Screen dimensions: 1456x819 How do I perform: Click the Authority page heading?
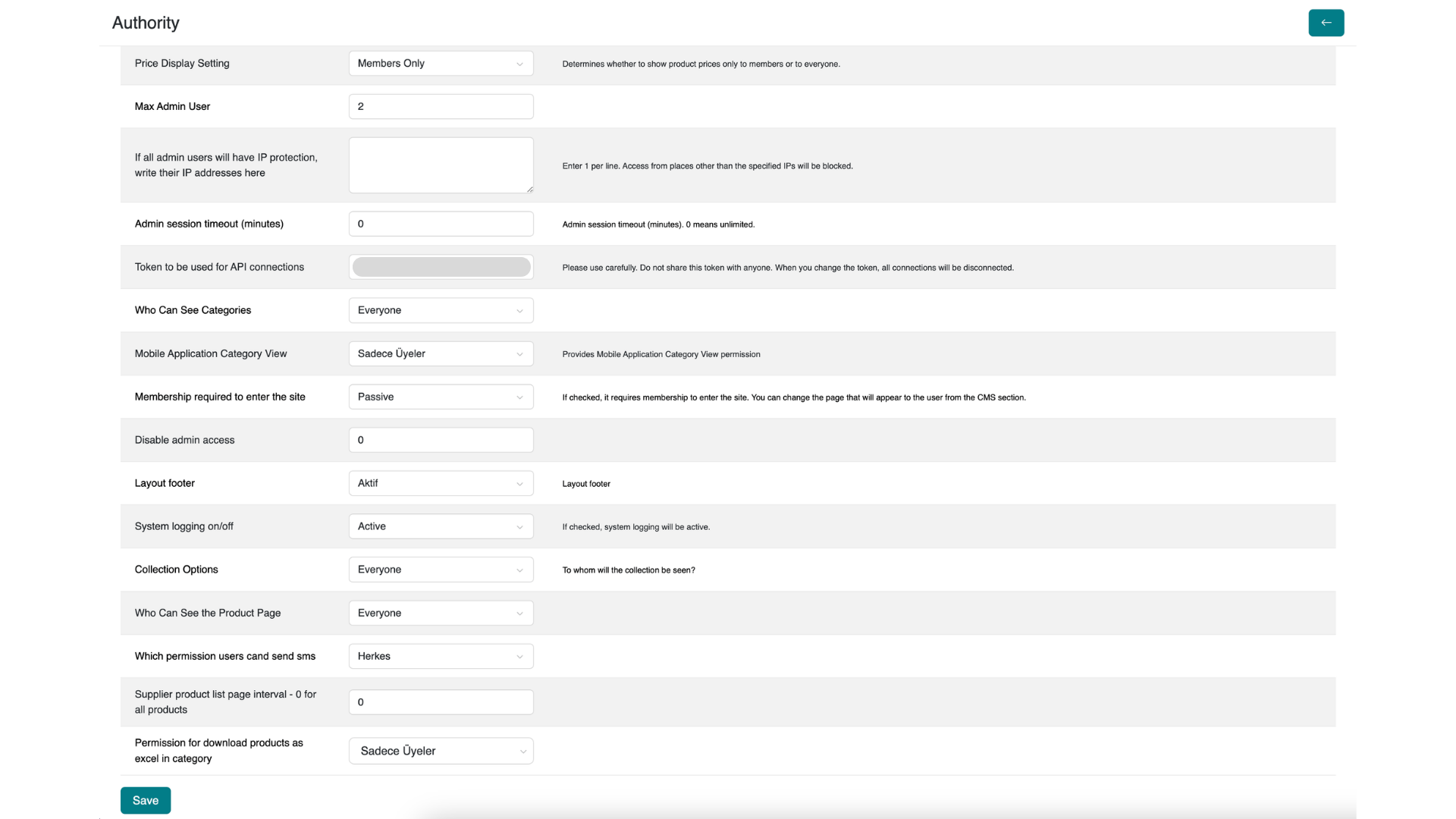tap(146, 24)
